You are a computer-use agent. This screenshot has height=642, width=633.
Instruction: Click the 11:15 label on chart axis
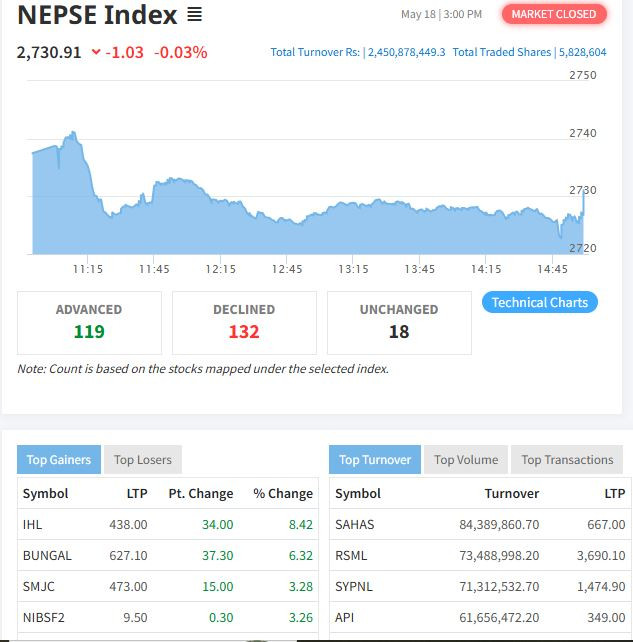(x=88, y=269)
